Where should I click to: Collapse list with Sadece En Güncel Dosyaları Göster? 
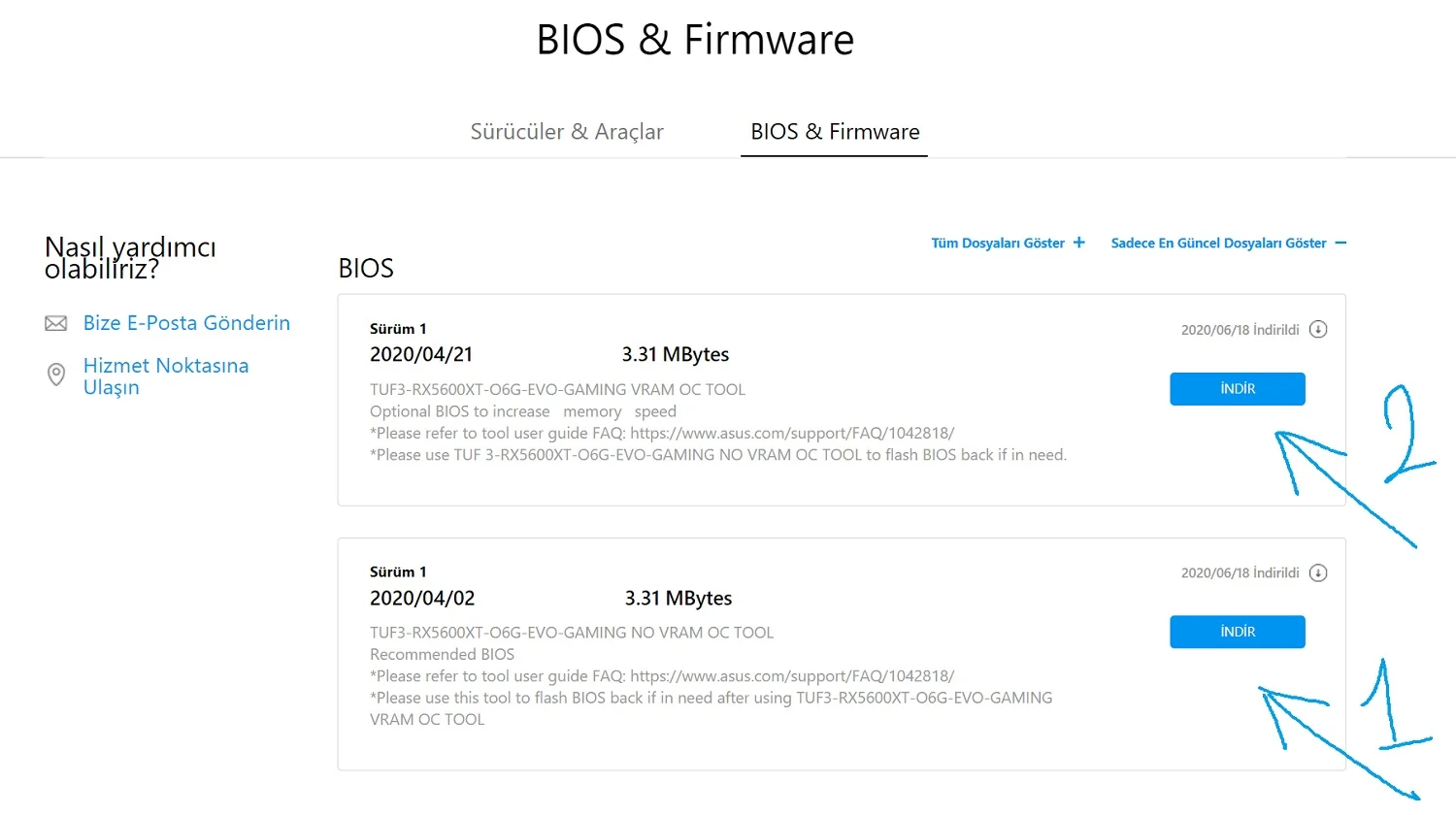pyautogui.click(x=1218, y=244)
